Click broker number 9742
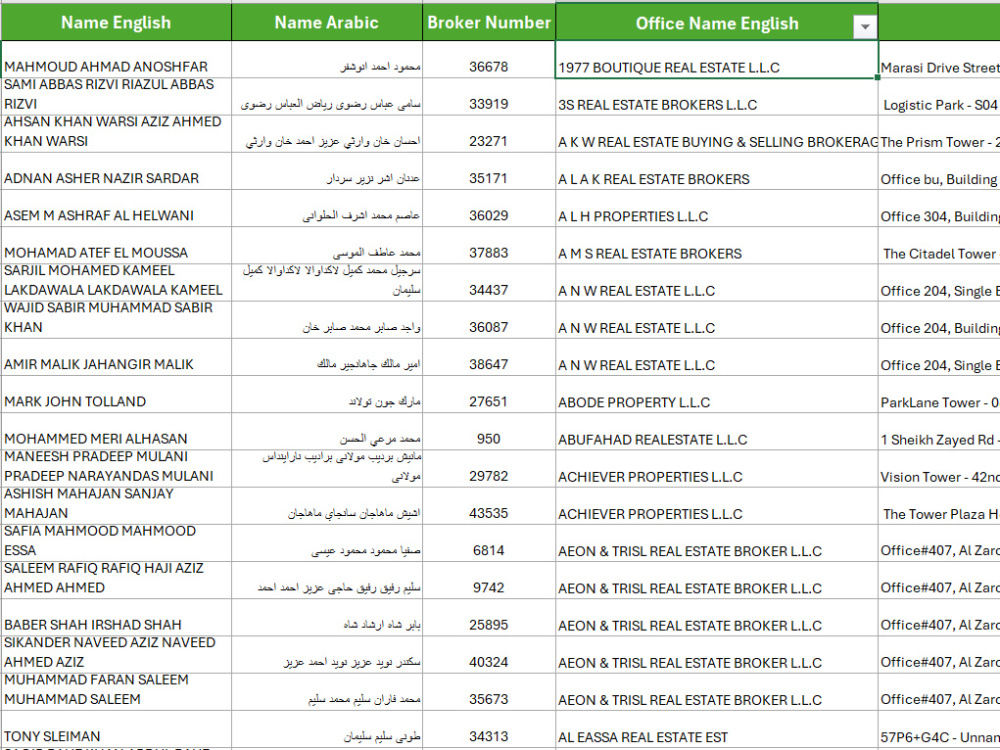 click(489, 580)
